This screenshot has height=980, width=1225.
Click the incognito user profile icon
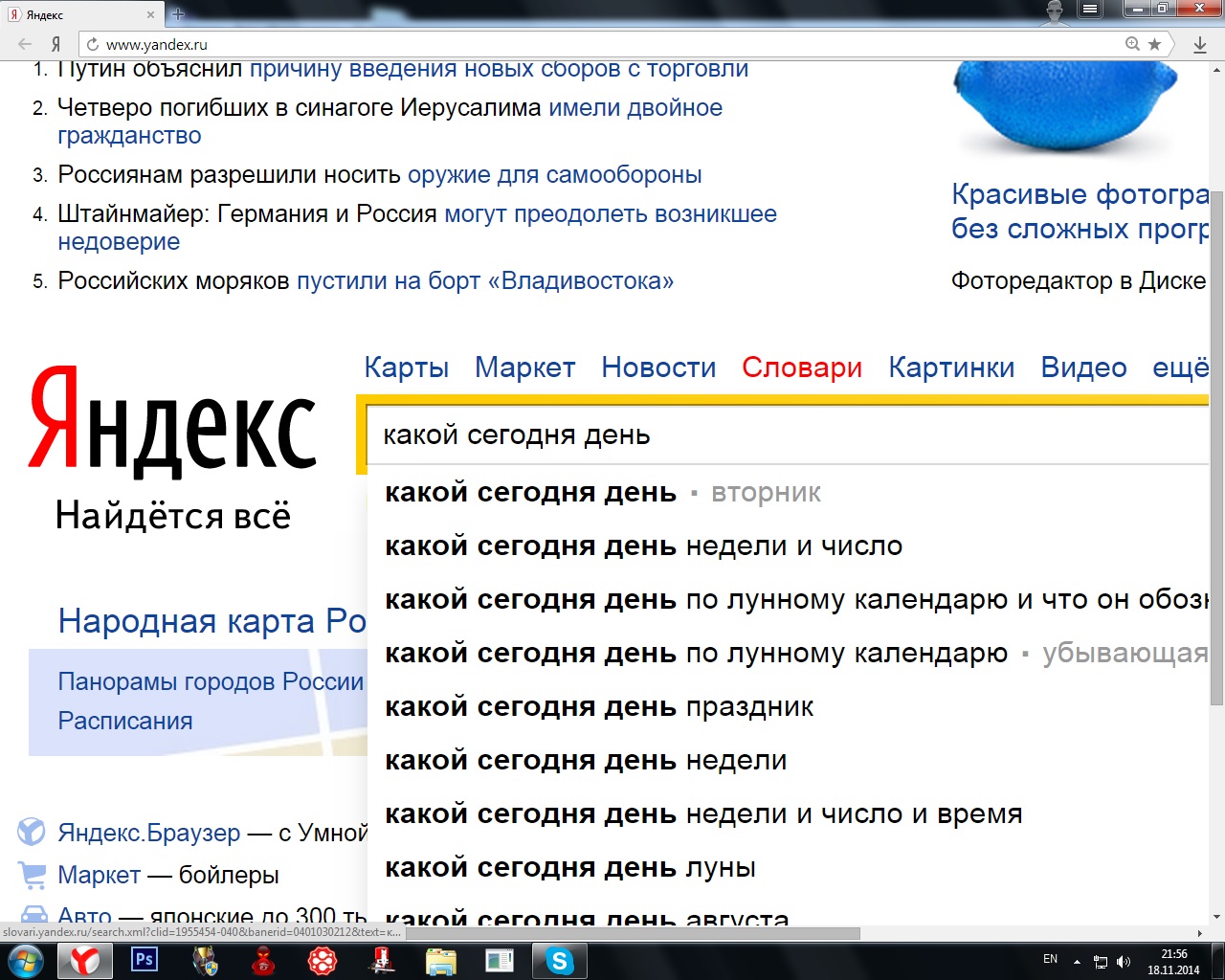[1056, 11]
